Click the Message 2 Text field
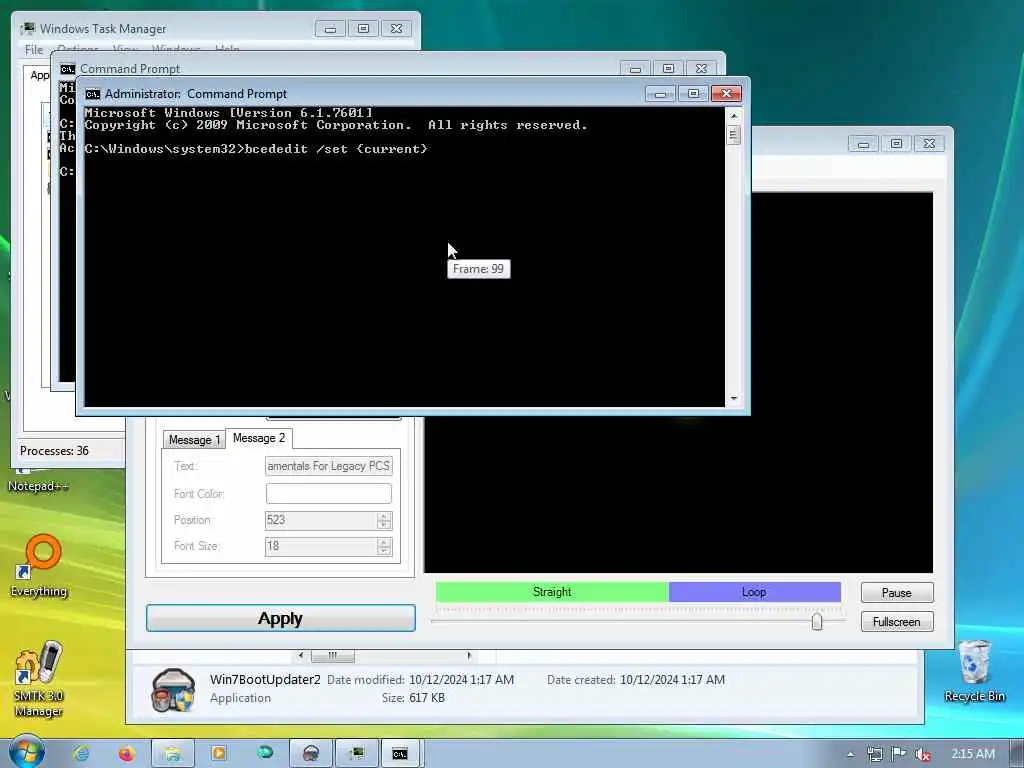 click(x=328, y=466)
